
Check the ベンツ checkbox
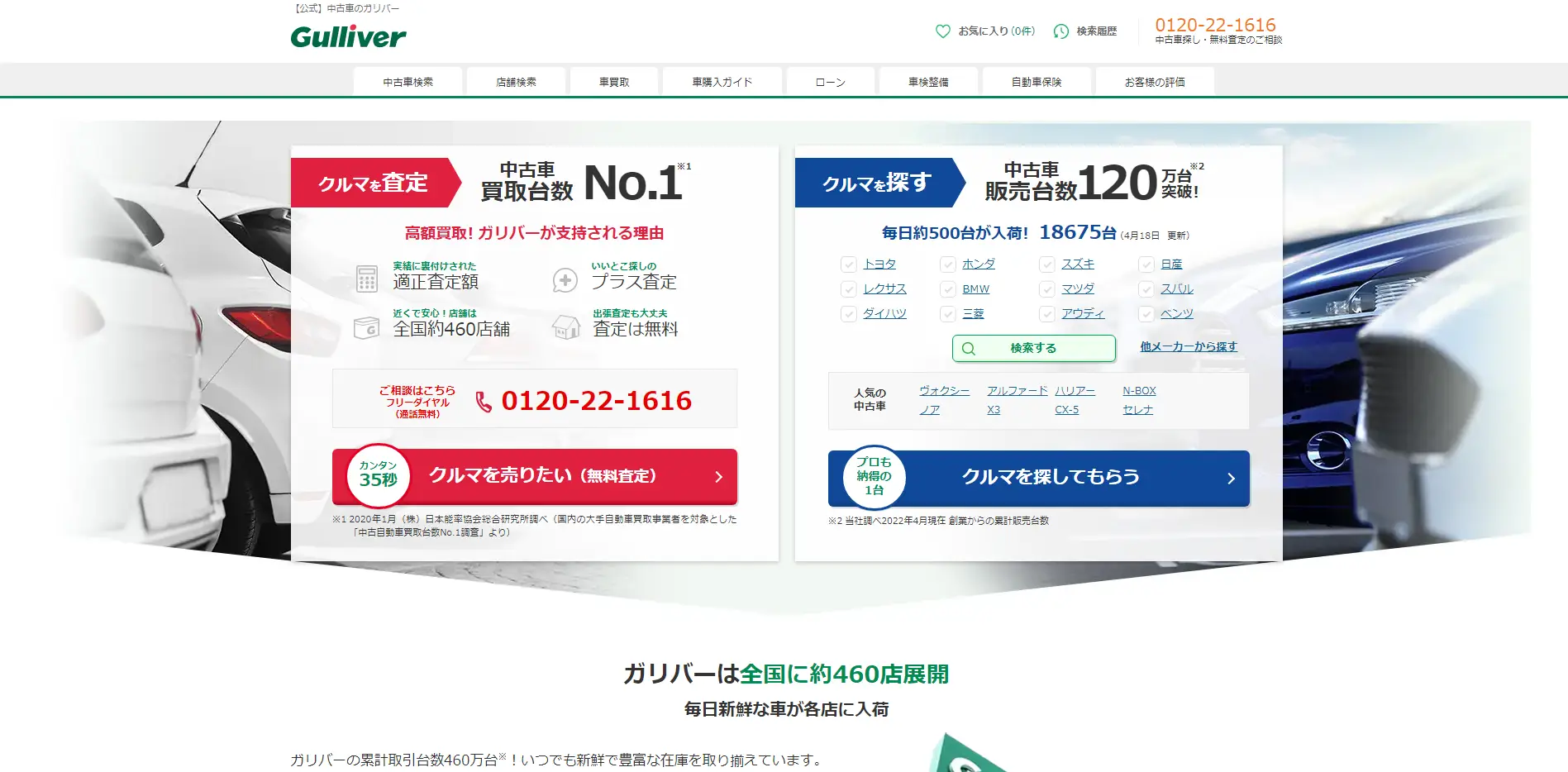(x=1146, y=314)
